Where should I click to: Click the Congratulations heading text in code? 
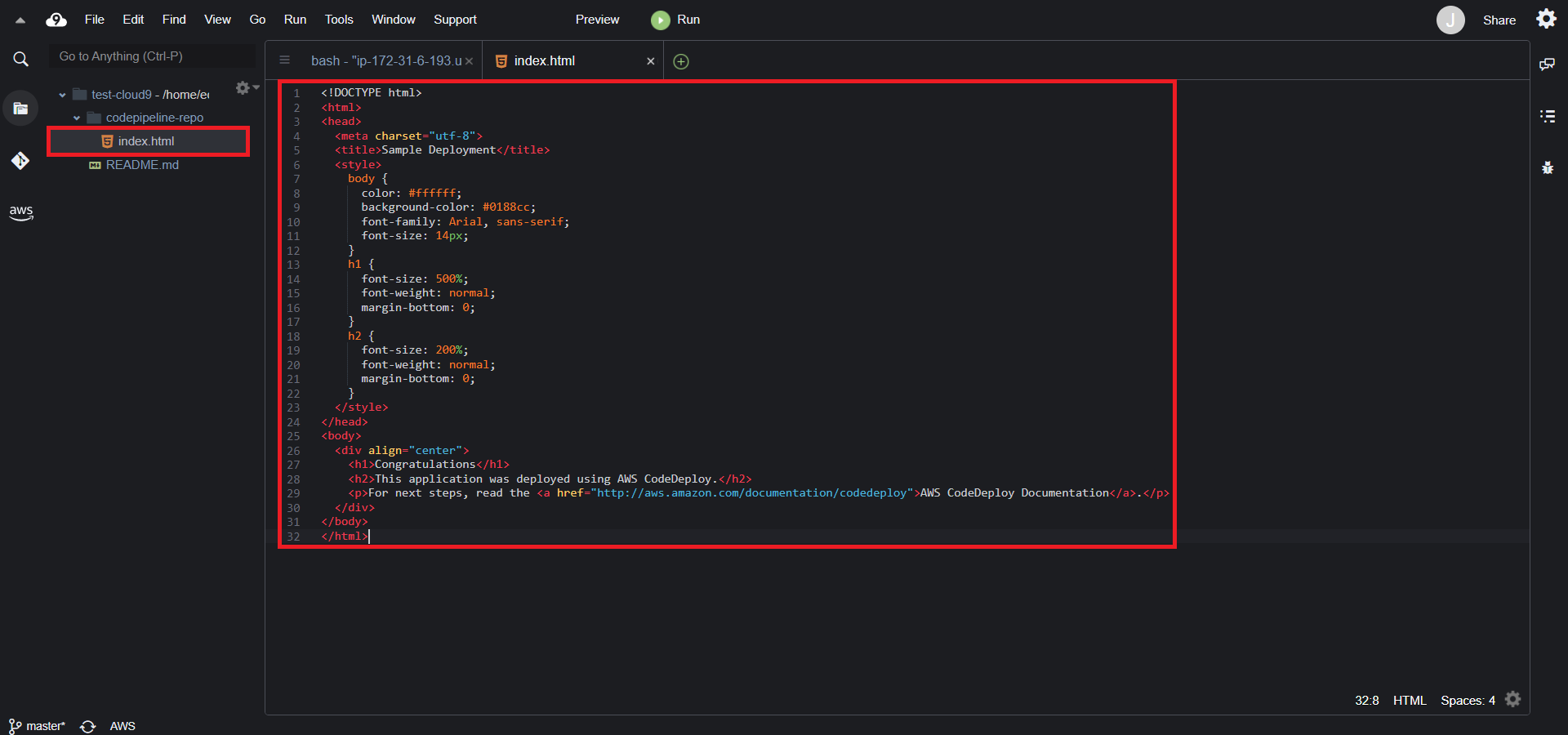(x=425, y=465)
